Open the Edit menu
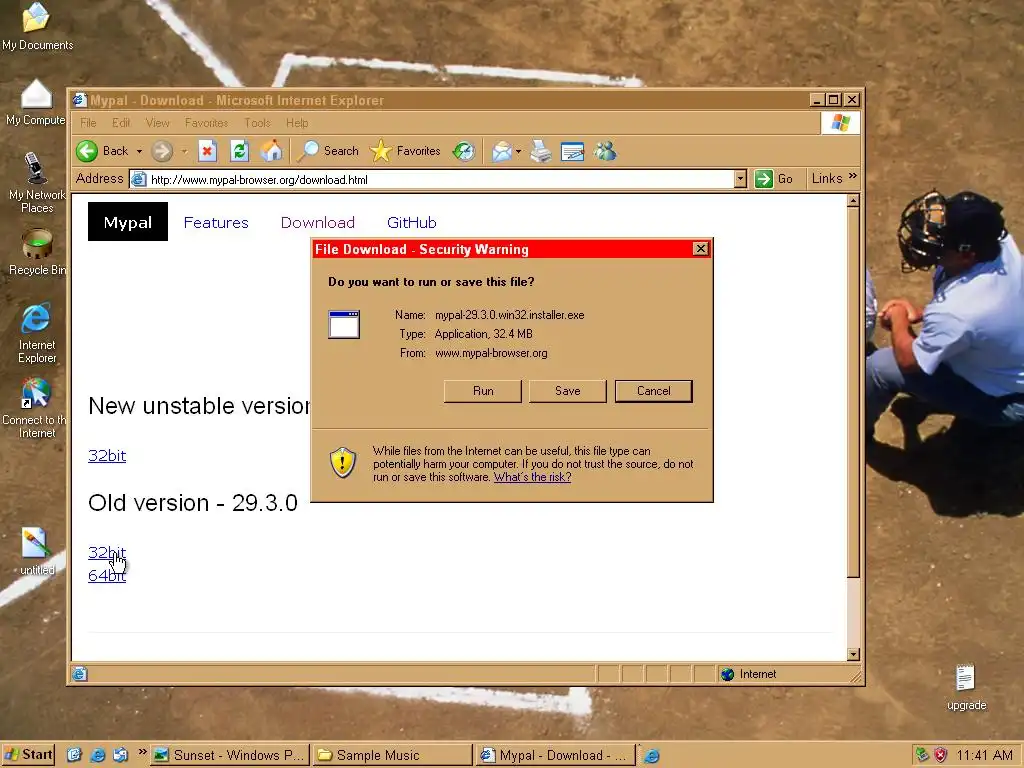This screenshot has width=1024, height=768. (x=121, y=123)
